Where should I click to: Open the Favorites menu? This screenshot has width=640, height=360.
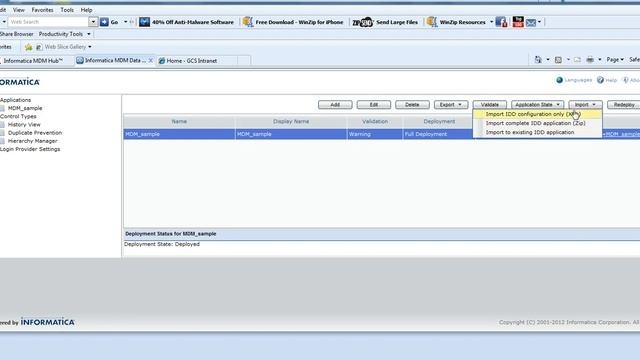[x=42, y=10]
